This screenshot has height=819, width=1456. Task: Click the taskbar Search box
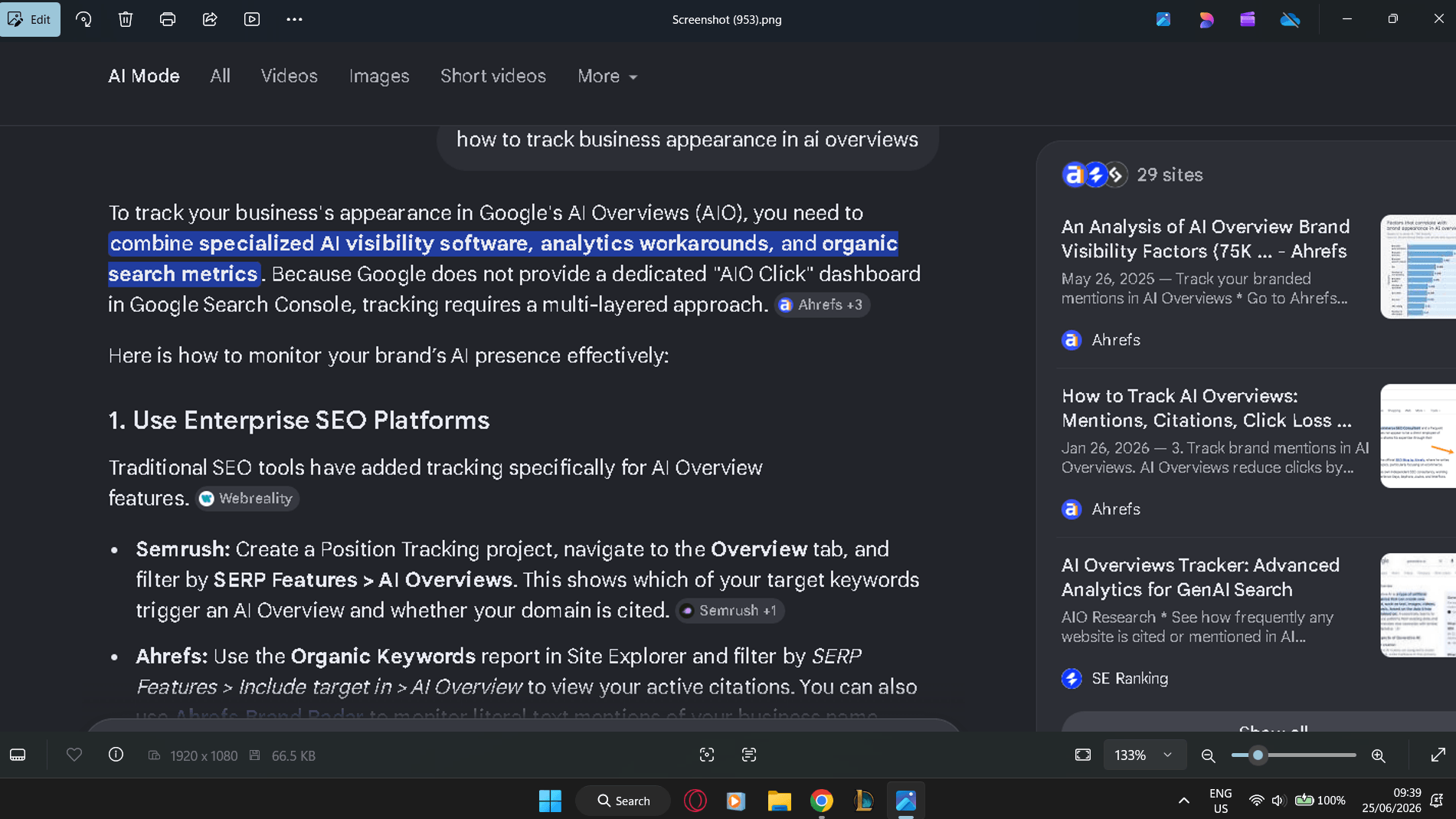pos(623,801)
